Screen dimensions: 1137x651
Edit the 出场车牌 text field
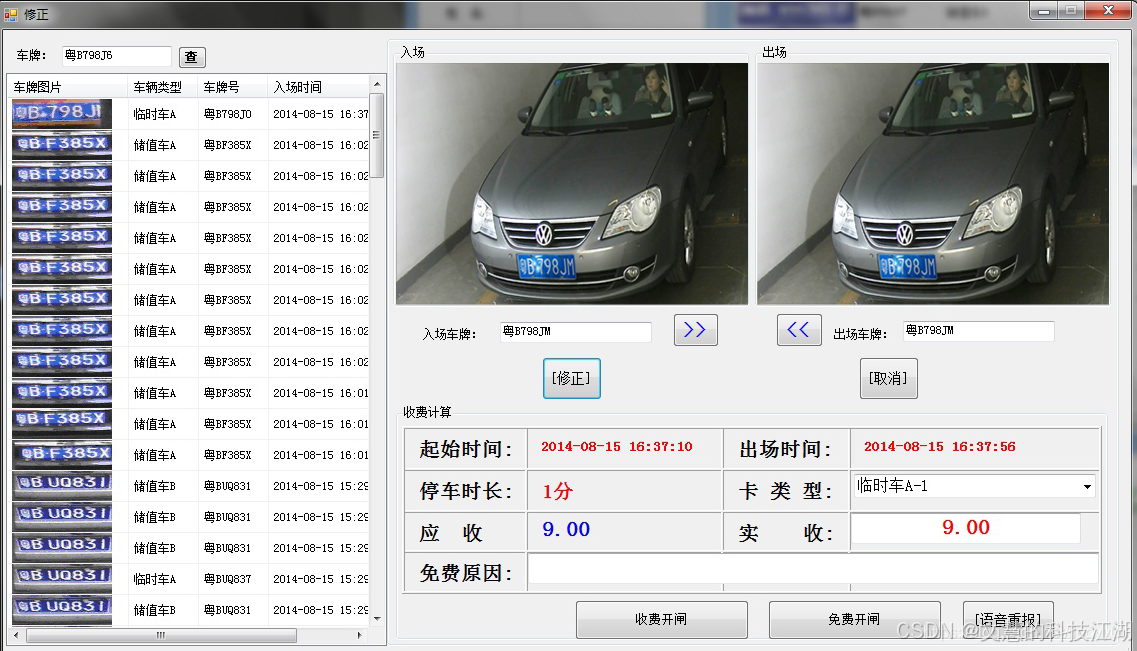pyautogui.click(x=978, y=331)
